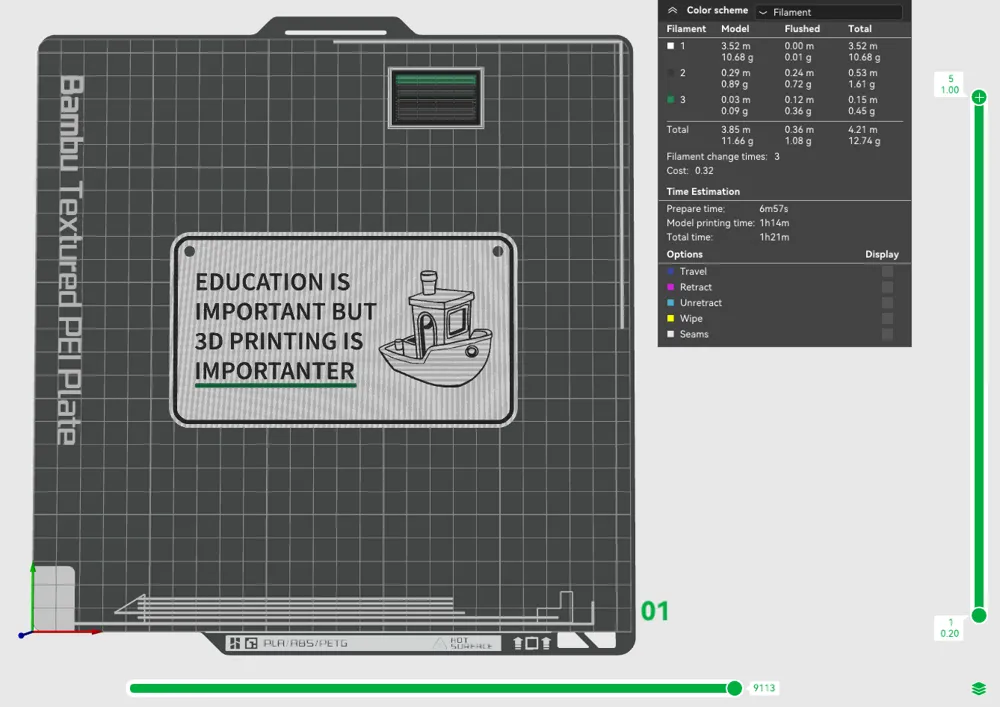Click the plus icon to add a layer range
This screenshot has height=707, width=1000.
tap(978, 97)
